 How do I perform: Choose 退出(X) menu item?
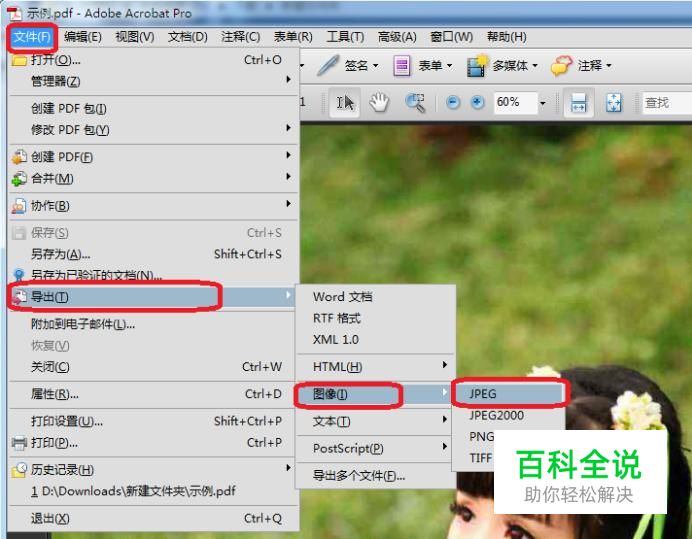[152, 518]
